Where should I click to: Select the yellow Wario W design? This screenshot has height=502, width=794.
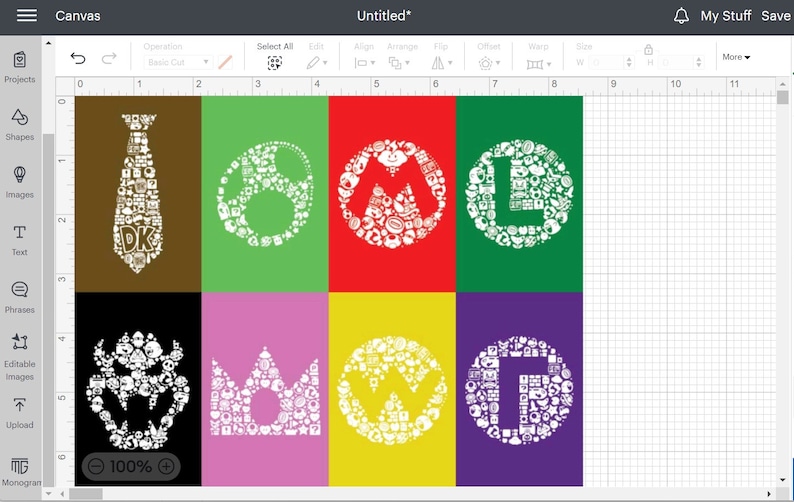tap(392, 389)
